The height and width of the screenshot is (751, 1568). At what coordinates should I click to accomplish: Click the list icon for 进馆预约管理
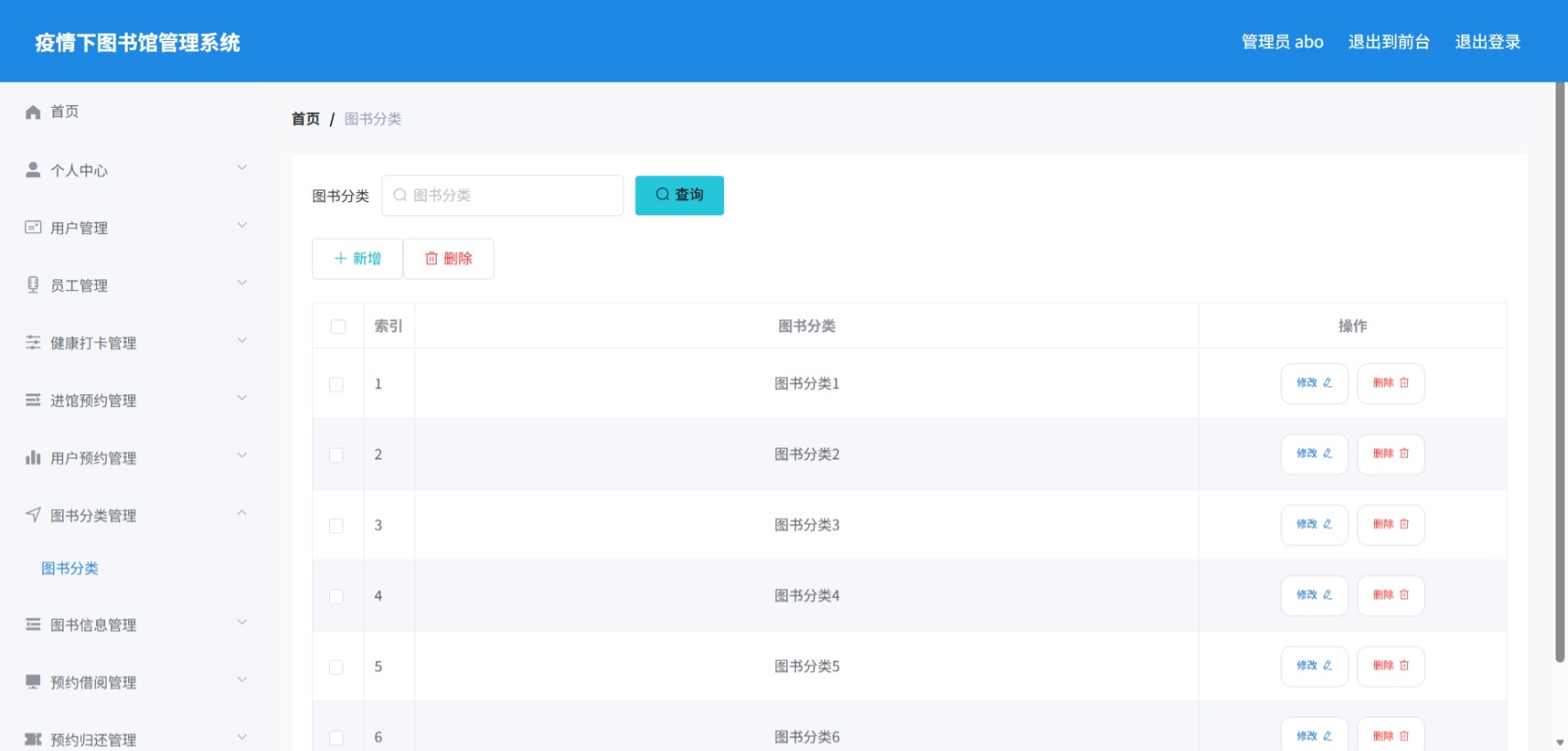tap(33, 400)
